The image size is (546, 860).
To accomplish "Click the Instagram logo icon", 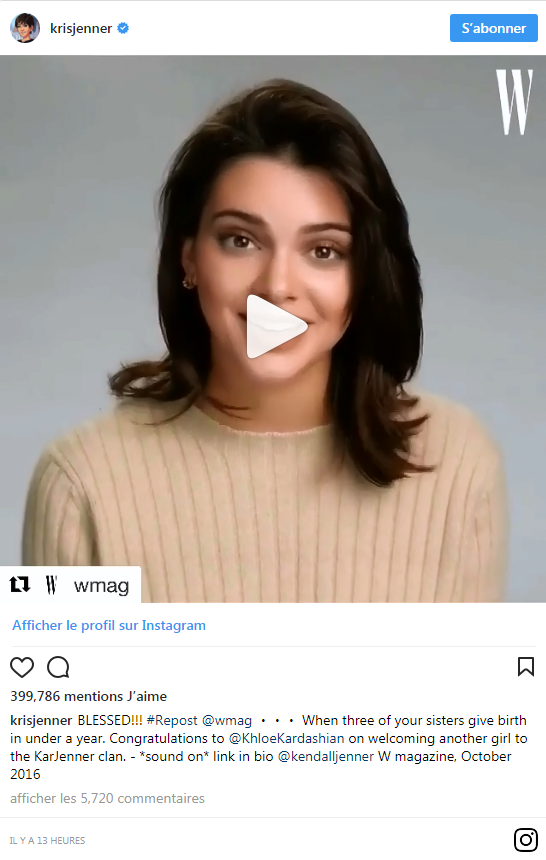I will click(525, 840).
